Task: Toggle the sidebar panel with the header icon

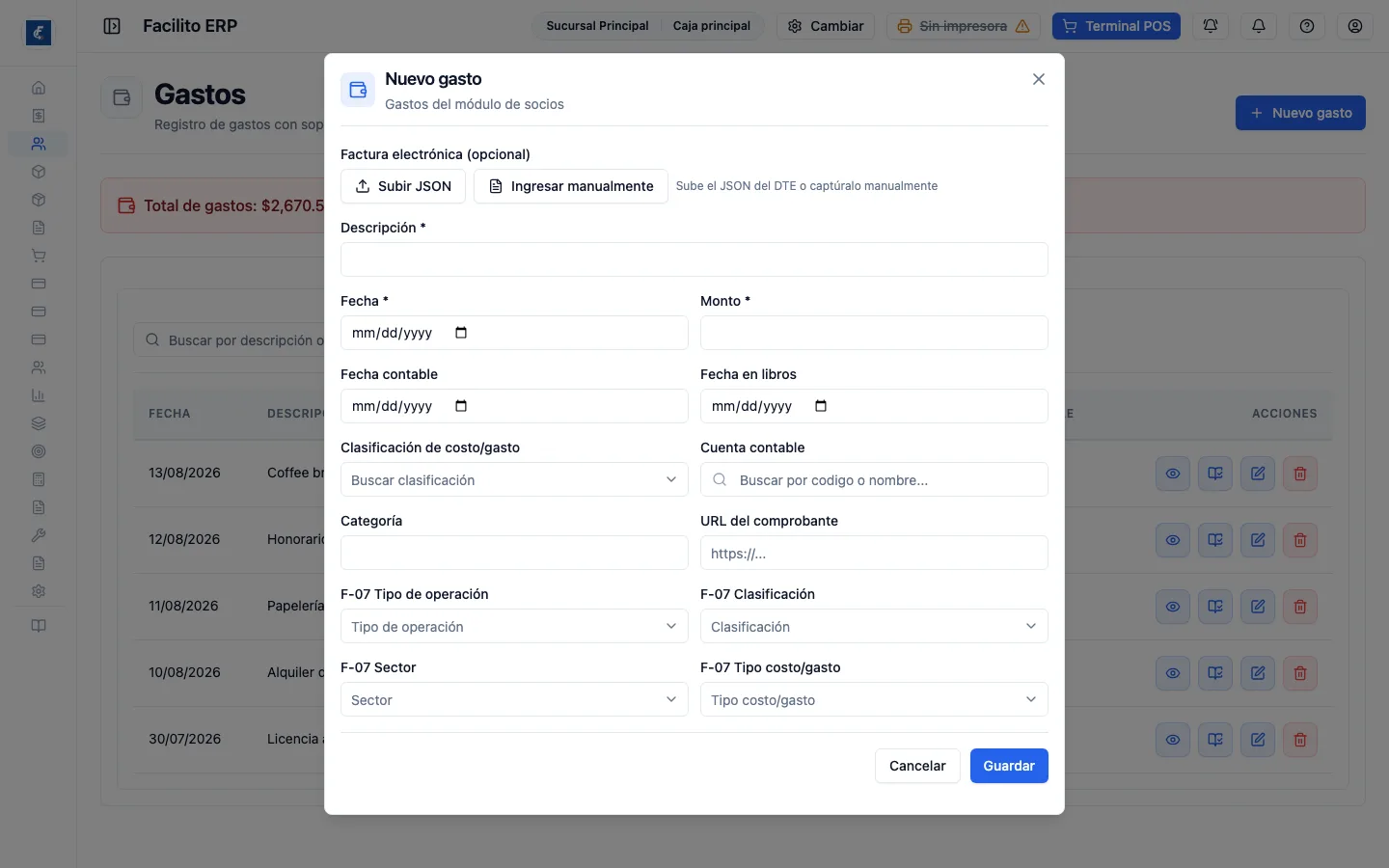Action: [112, 26]
